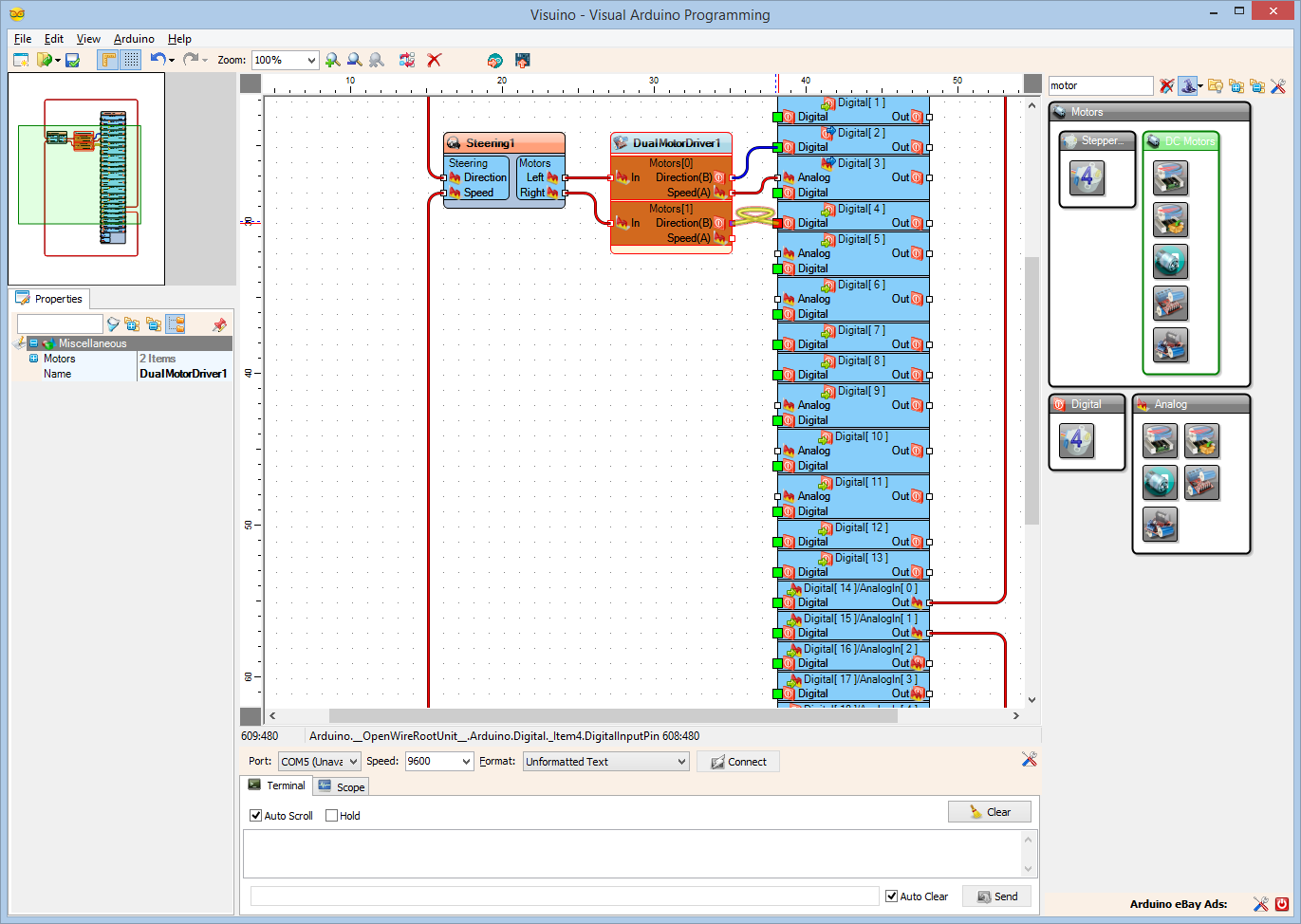The image size is (1301, 924).
Task: Toggle the grid display toolbar button
Action: 129,60
